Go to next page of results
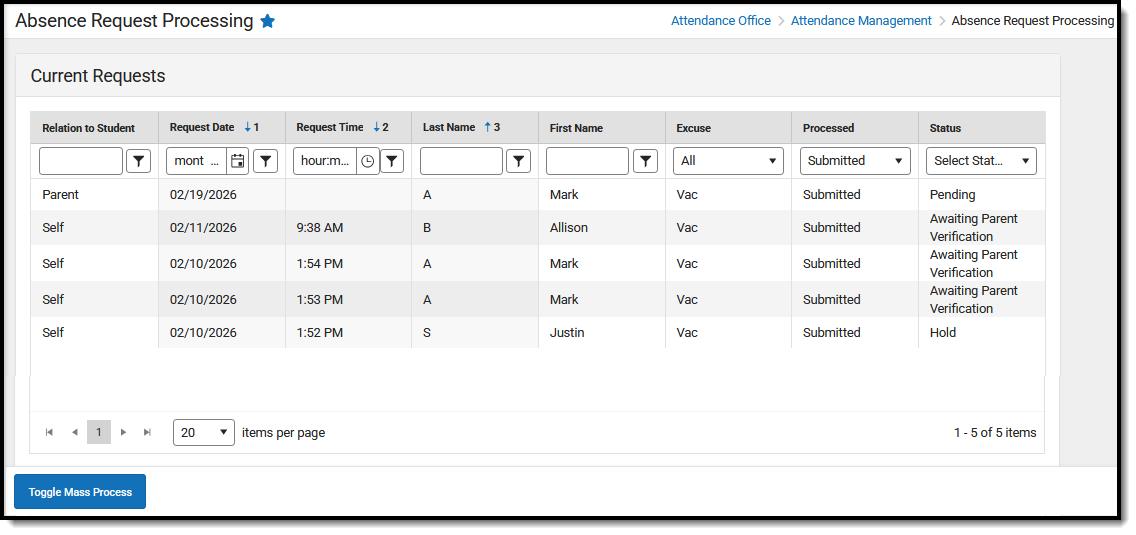 pos(123,432)
